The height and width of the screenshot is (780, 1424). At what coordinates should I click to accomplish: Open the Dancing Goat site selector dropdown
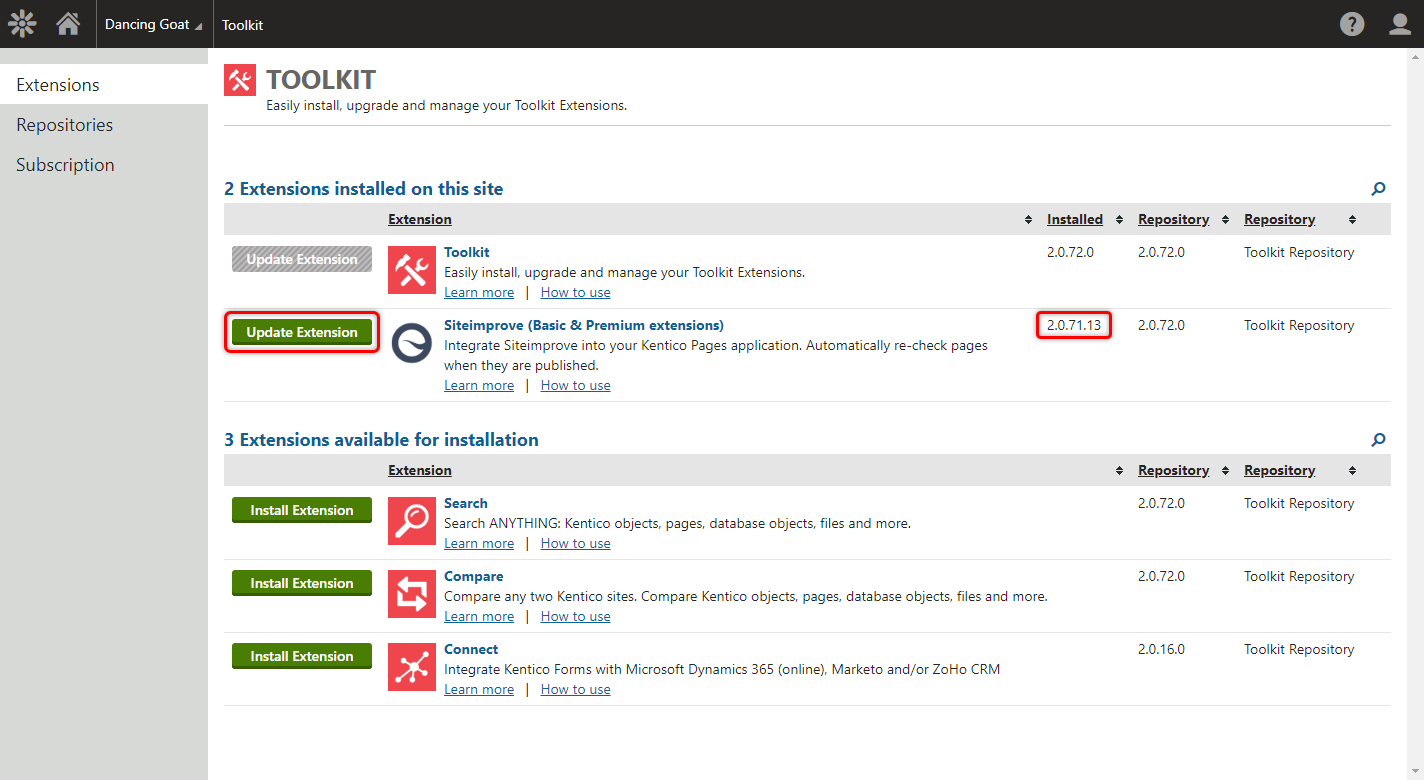(154, 23)
